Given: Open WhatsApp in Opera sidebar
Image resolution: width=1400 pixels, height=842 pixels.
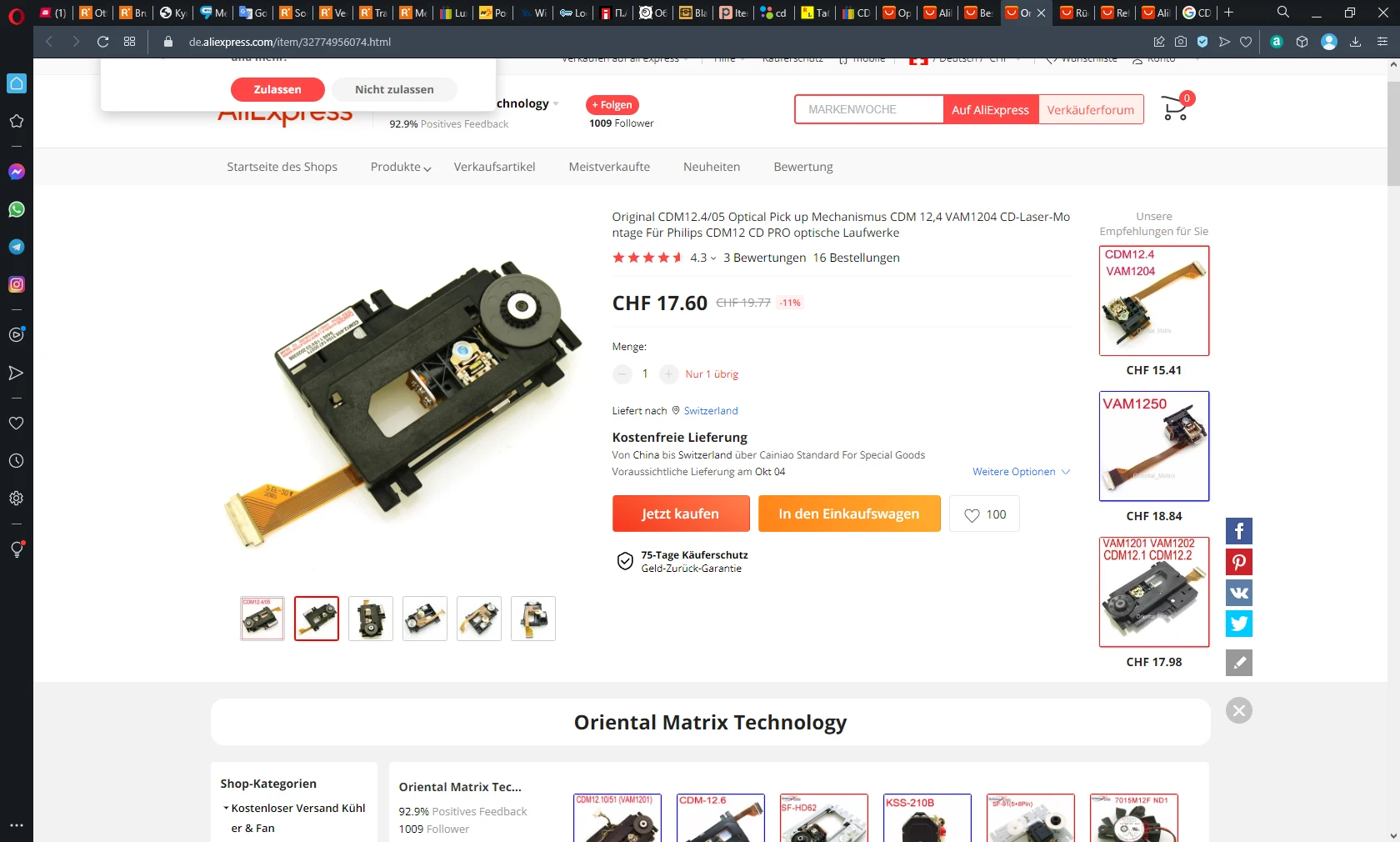Looking at the screenshot, I should pos(16,209).
